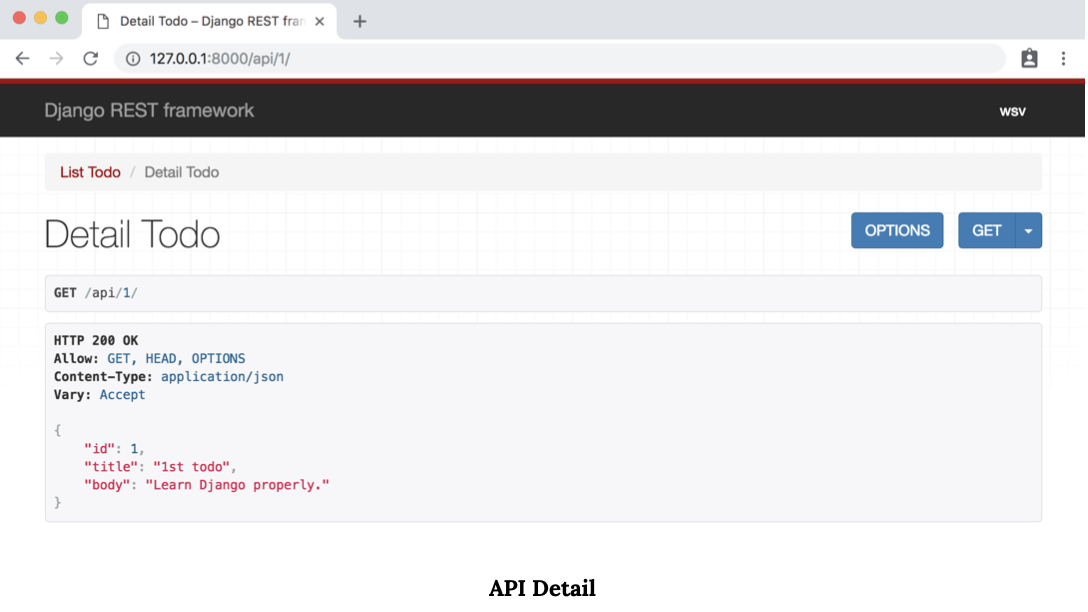This screenshot has width=1088, height=612.
Task: Click the red macOS close window button
Action: [x=19, y=18]
